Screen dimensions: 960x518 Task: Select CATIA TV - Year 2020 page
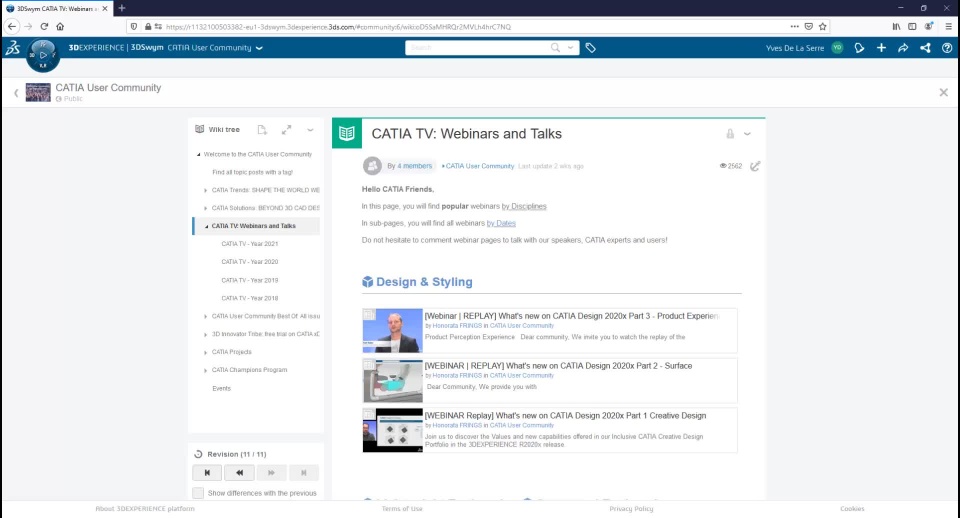[x=250, y=261]
